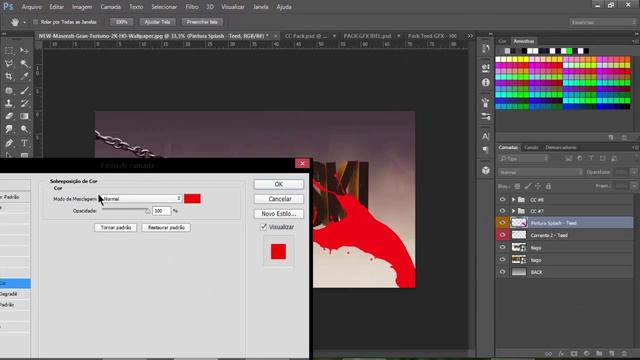Select the History Brush tool

click(24, 103)
